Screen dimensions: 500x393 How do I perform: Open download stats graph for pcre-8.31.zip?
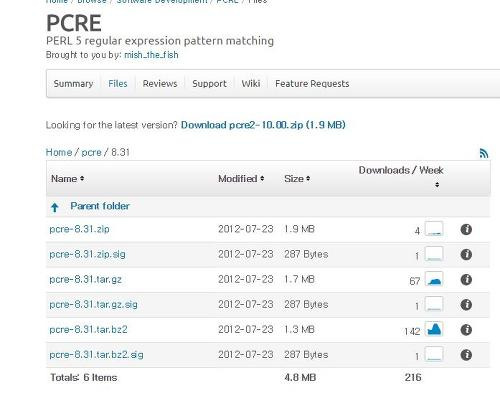coord(434,229)
